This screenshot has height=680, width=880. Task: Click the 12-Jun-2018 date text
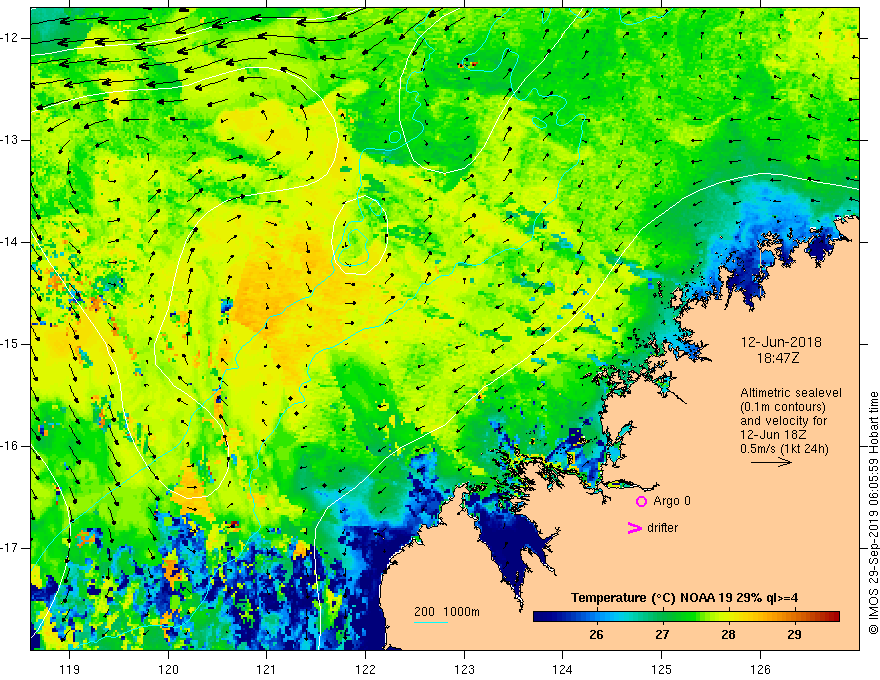(781, 342)
